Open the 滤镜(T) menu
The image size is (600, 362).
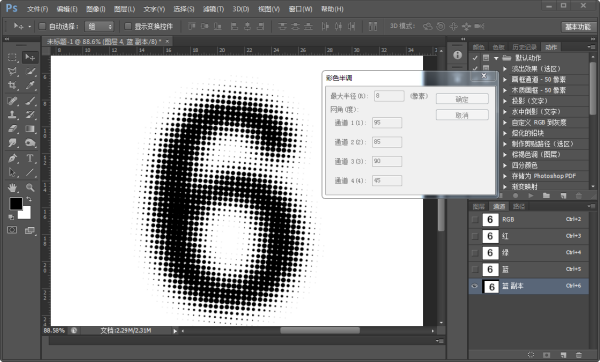pyautogui.click(x=214, y=9)
